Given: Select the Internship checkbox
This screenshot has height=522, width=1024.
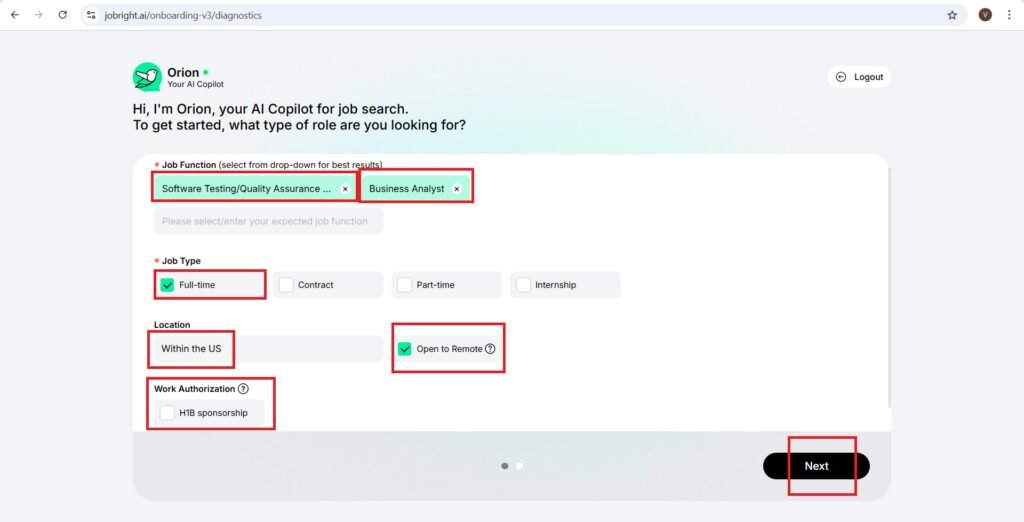Looking at the screenshot, I should pos(523,285).
